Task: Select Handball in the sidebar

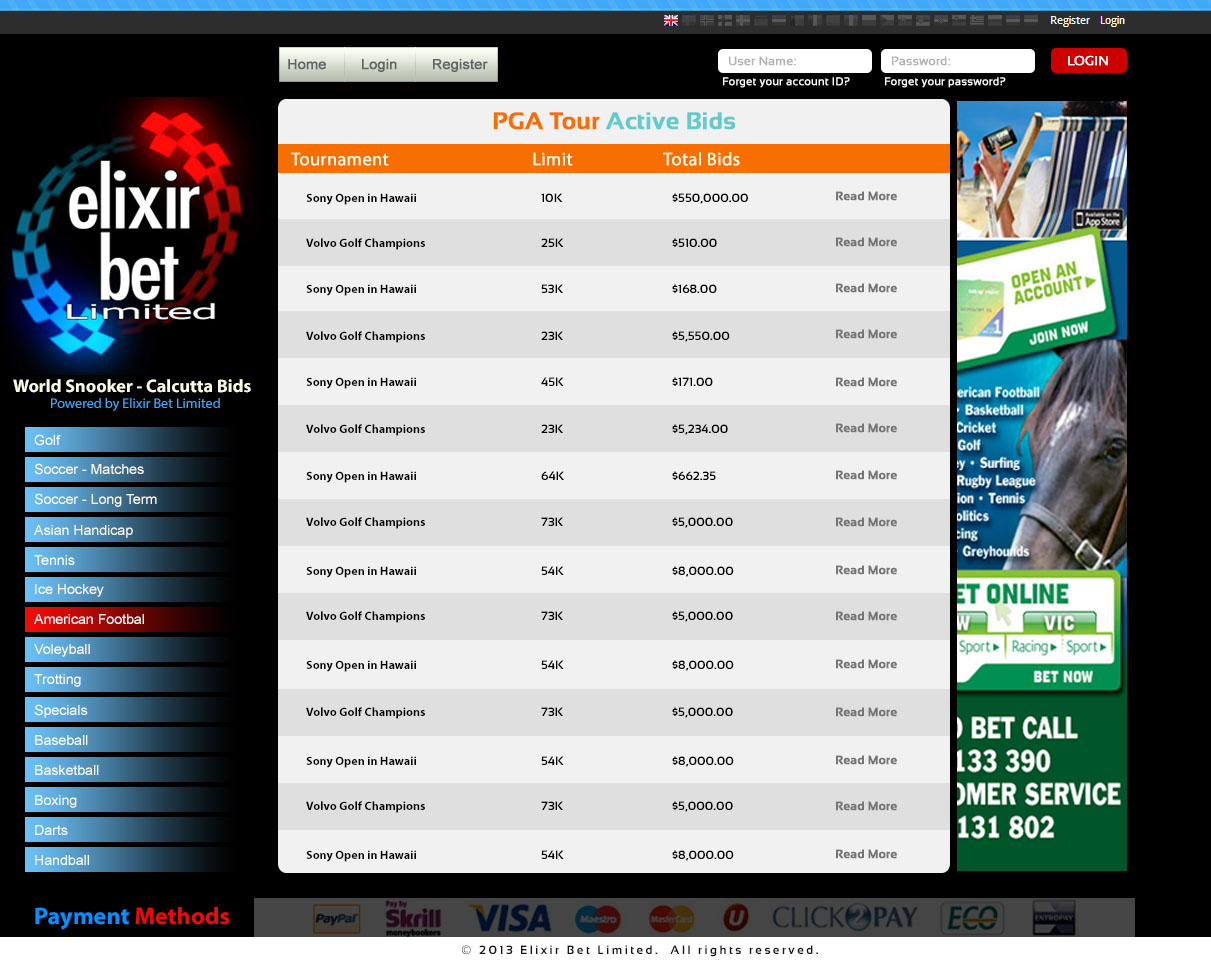Action: (x=129, y=860)
